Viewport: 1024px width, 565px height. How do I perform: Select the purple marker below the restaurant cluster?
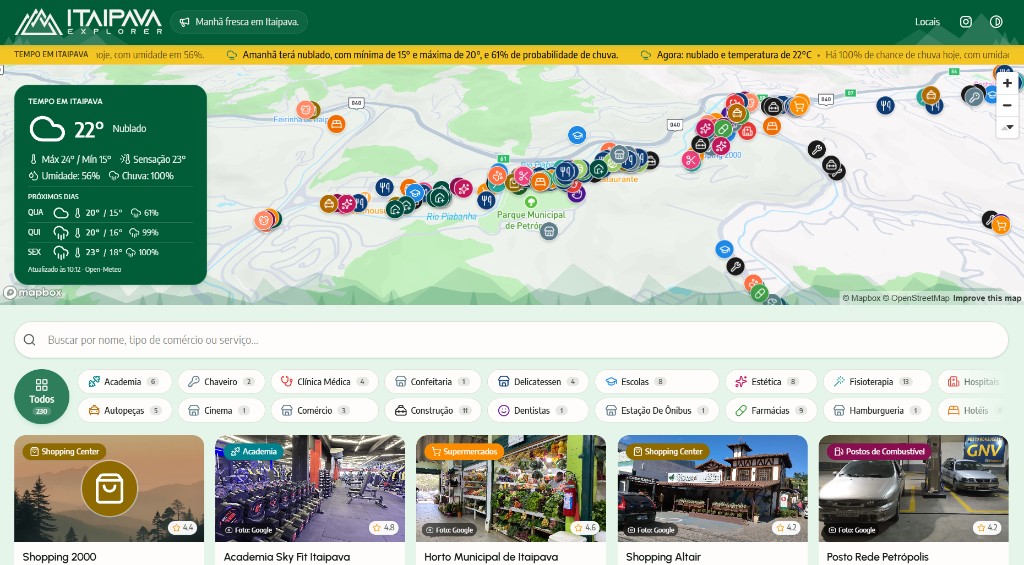click(576, 193)
